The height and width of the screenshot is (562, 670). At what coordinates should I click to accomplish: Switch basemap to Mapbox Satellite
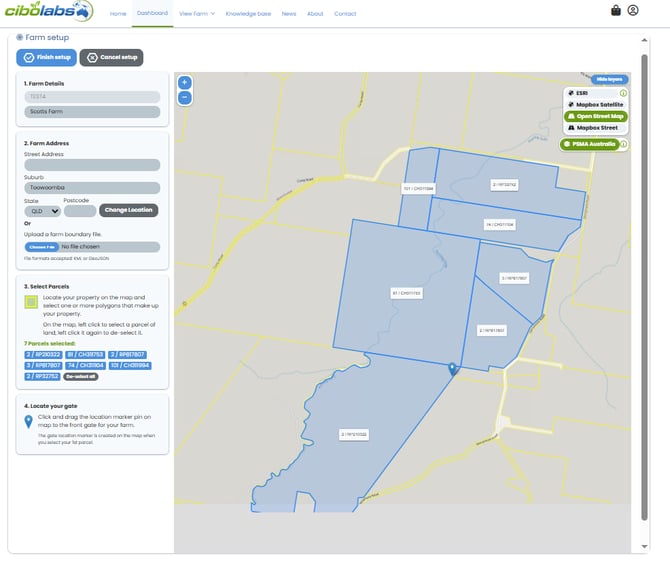[x=595, y=104]
